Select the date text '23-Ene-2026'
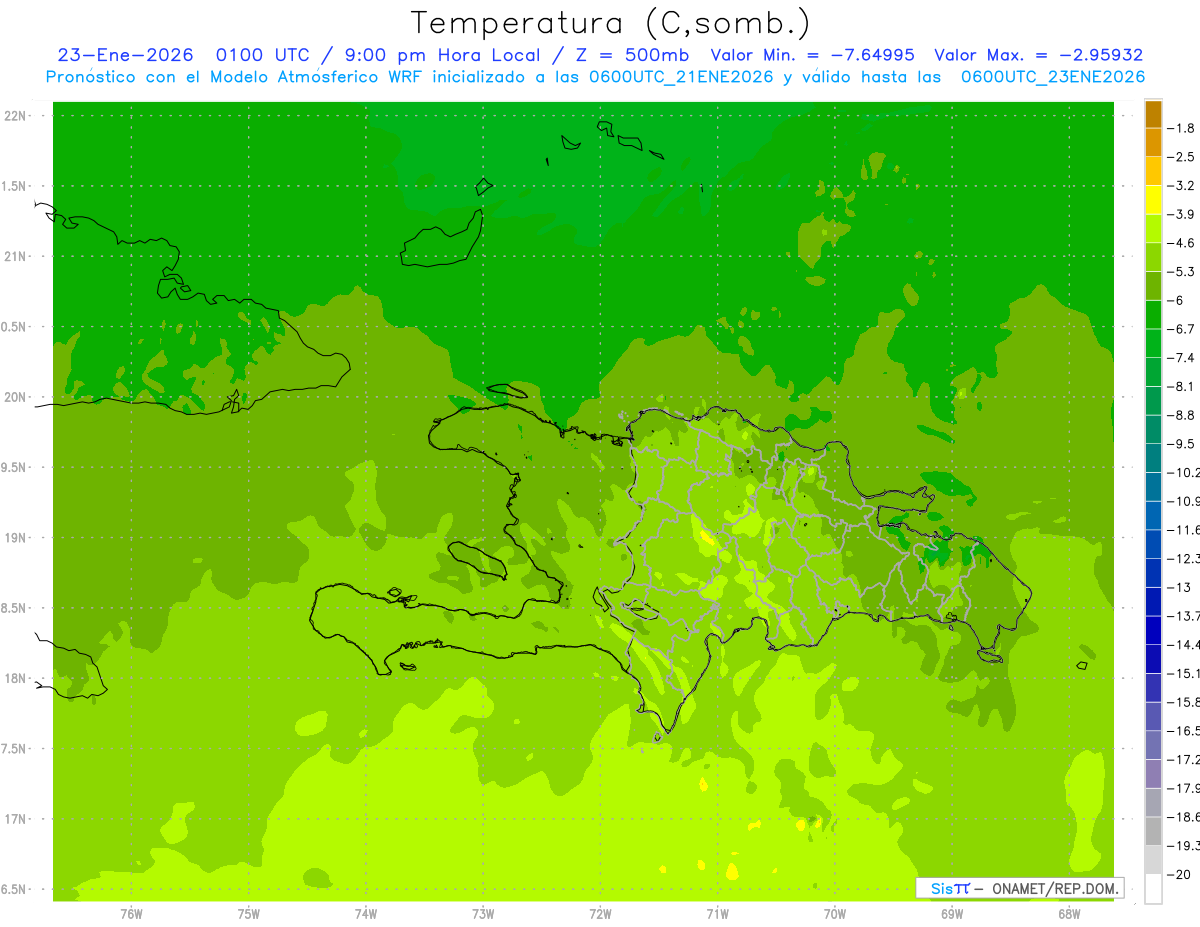Viewport: 1200px width, 927px height. pos(125,55)
